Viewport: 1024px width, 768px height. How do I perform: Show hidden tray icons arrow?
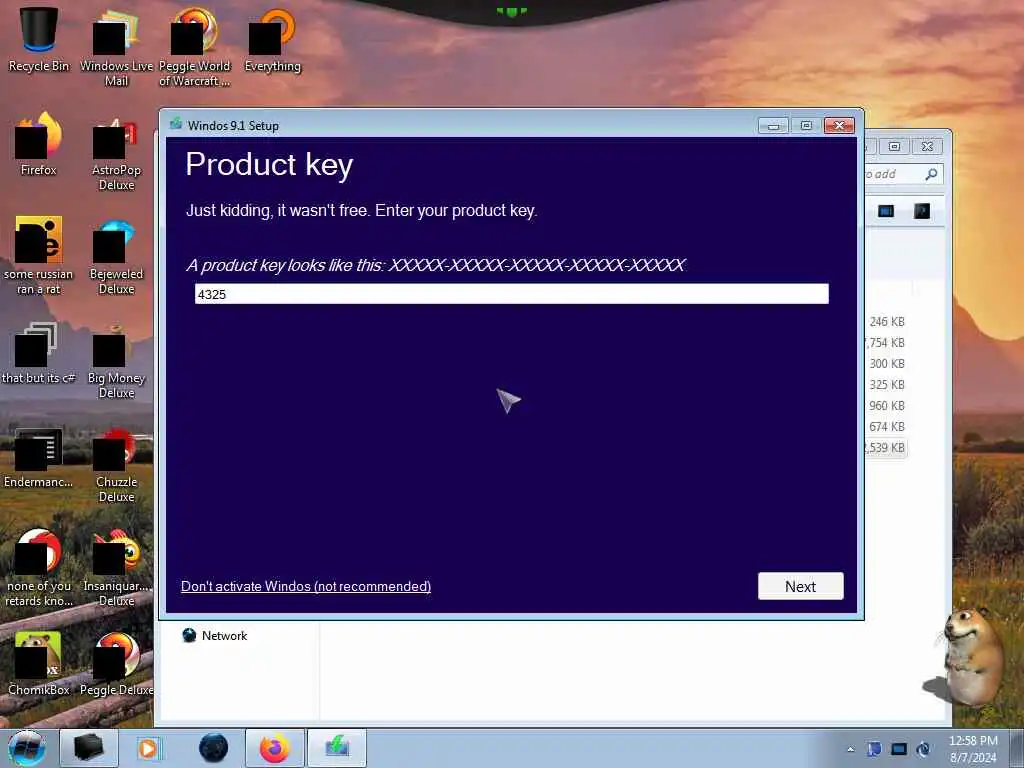(x=850, y=749)
